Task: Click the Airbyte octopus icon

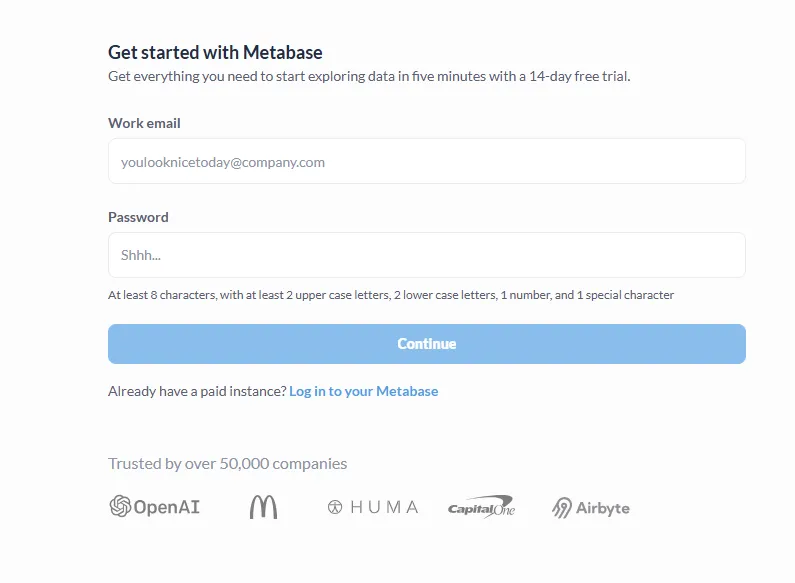Action: 562,507
